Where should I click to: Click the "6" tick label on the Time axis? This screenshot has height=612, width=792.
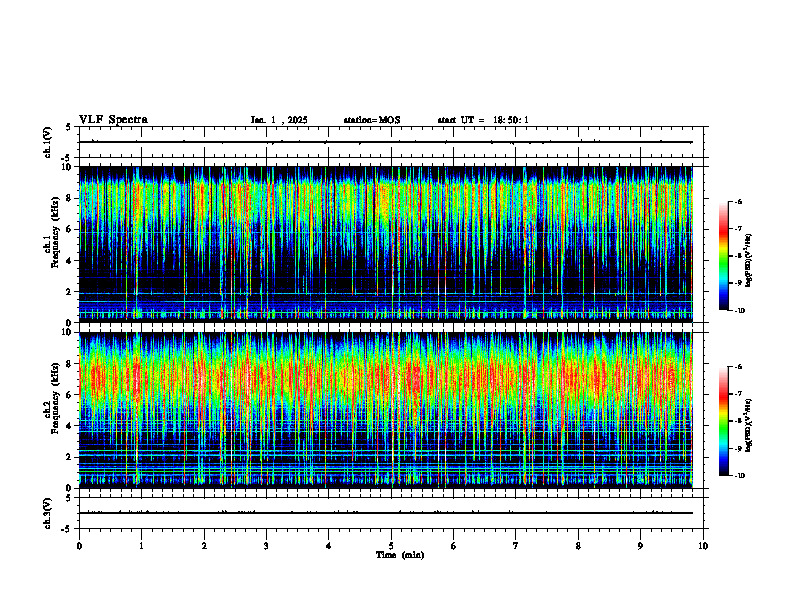[454, 546]
